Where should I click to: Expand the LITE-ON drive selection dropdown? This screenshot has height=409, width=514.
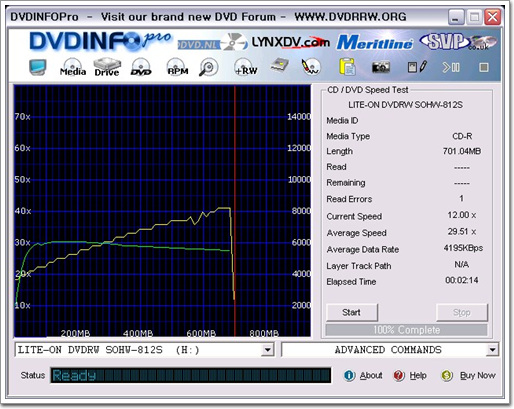[267, 350]
